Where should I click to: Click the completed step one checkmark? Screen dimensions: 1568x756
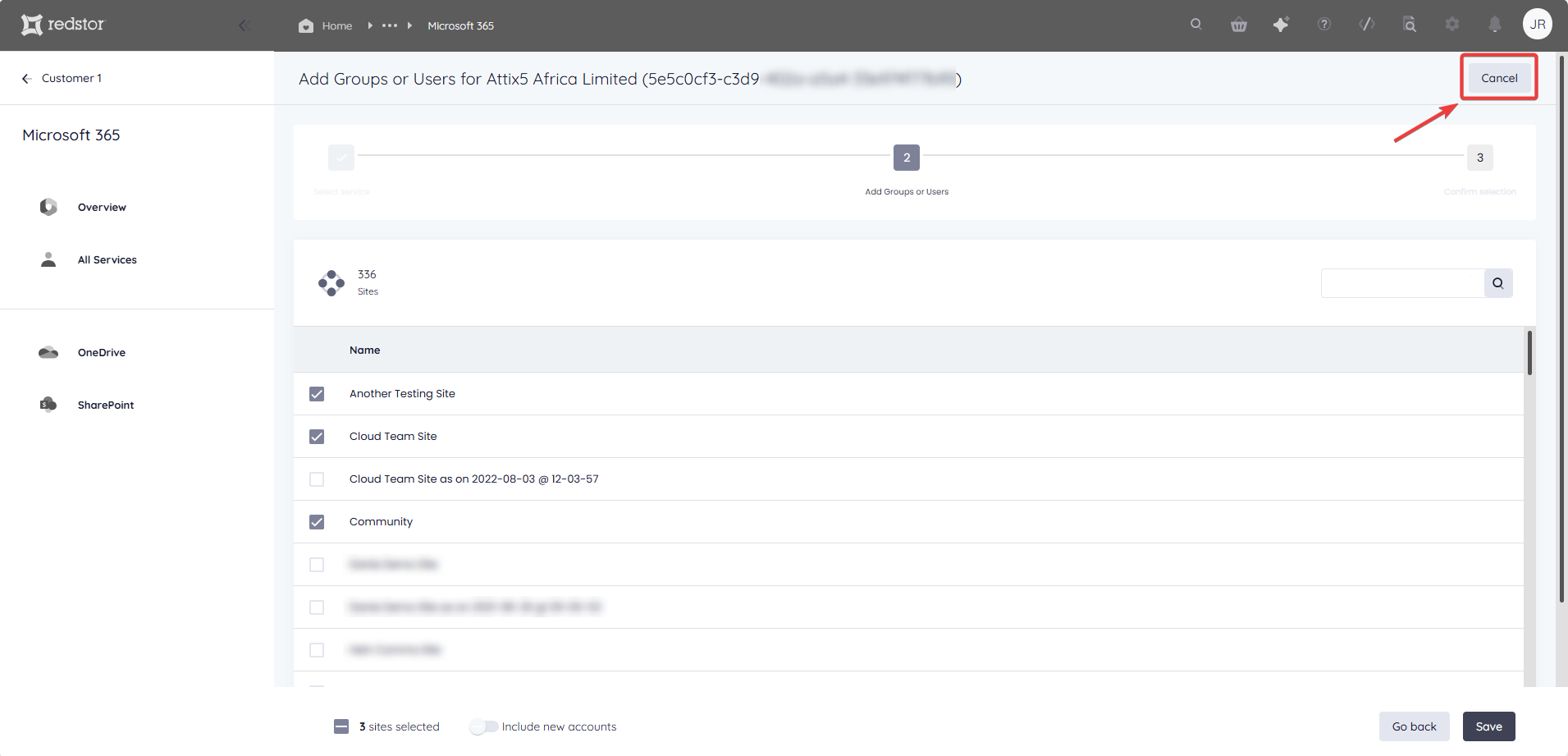(341, 158)
